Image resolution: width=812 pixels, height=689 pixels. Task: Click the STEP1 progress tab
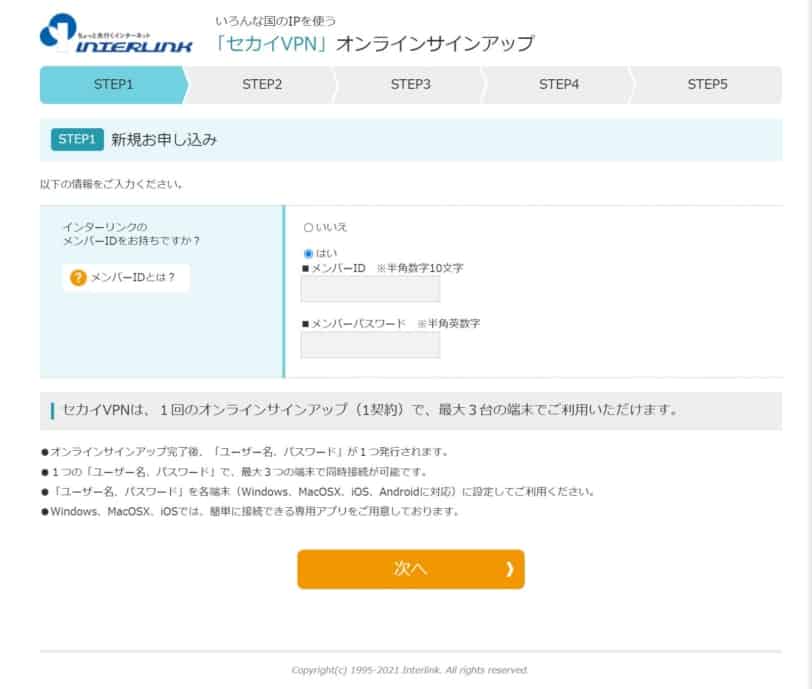[x=113, y=84]
